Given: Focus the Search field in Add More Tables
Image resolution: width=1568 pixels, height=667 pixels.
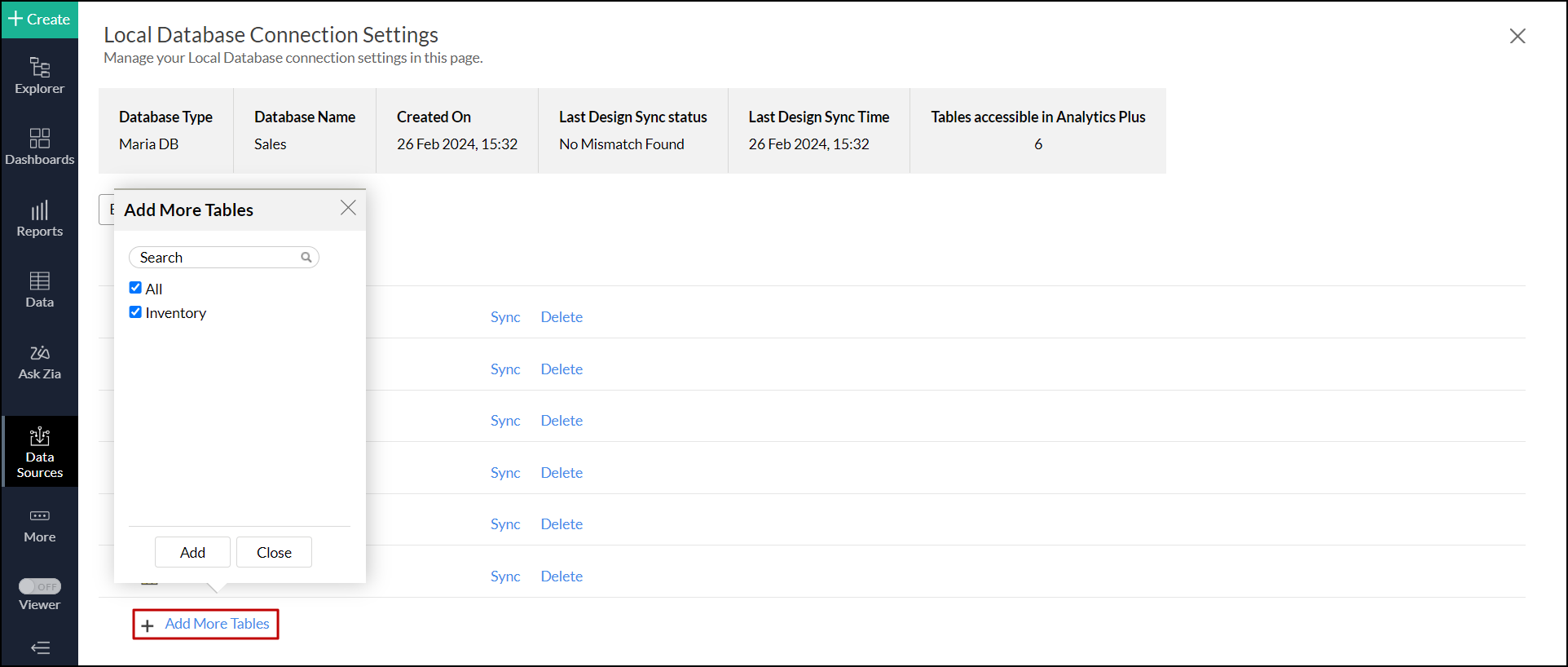Looking at the screenshot, I should (x=217, y=258).
